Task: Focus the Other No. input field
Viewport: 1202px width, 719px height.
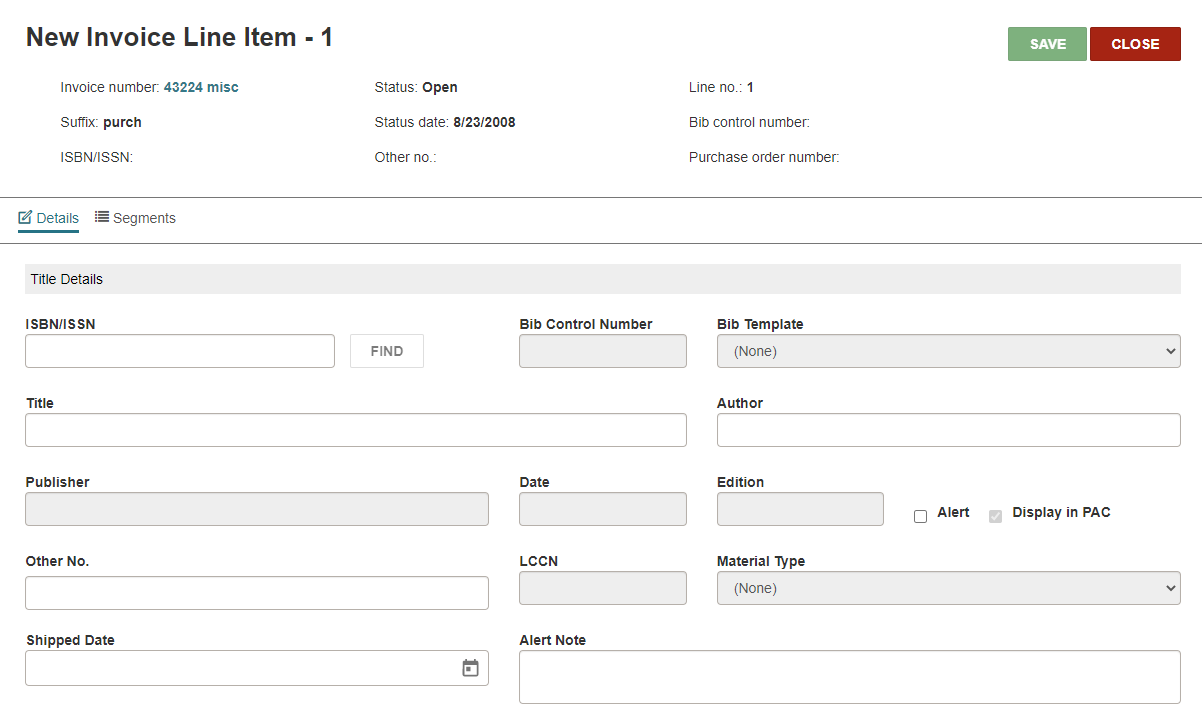Action: coord(257,593)
